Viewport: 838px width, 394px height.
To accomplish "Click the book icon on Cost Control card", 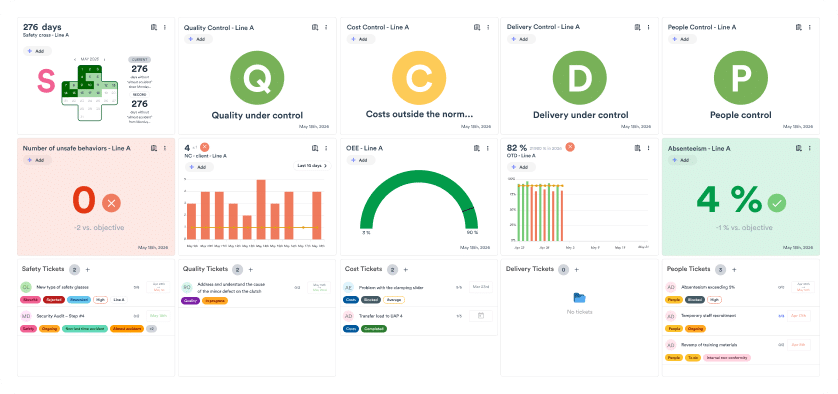I will pyautogui.click(x=476, y=27).
